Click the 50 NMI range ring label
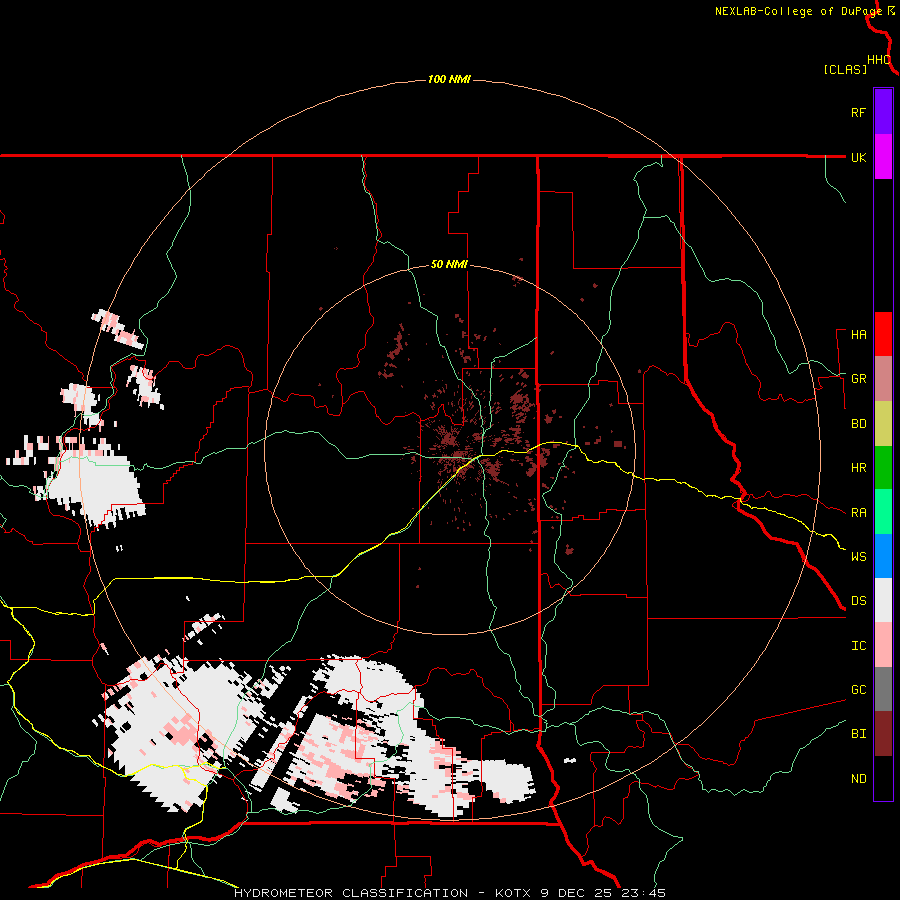Screen dimensions: 900x900 click(449, 264)
